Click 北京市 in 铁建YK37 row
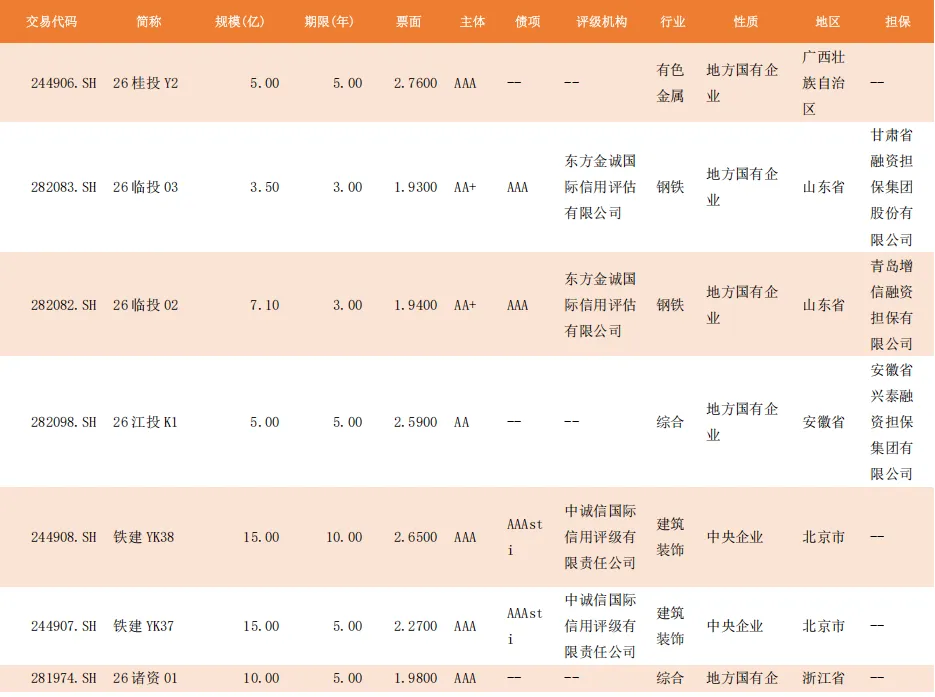The image size is (935, 697). (x=823, y=626)
